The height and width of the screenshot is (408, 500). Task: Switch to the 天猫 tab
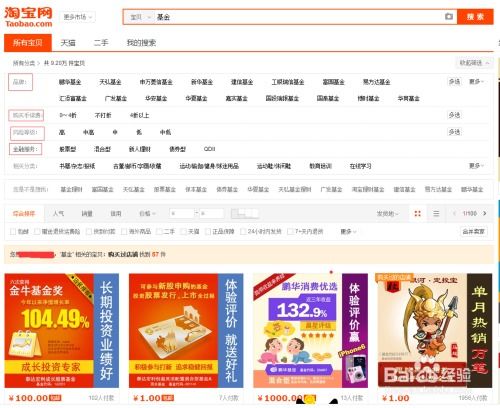[68, 43]
